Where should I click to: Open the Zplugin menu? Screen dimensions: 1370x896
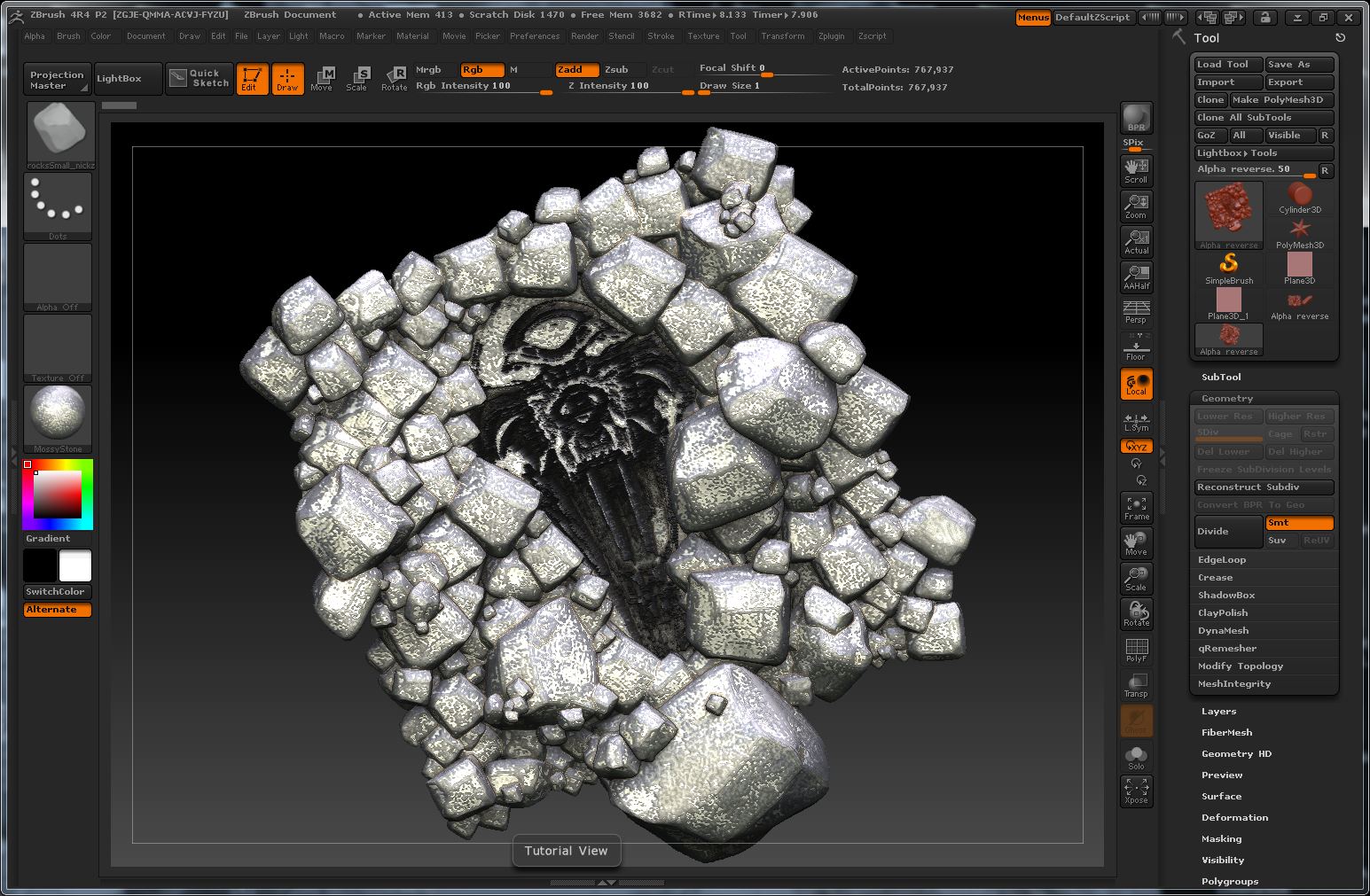point(832,36)
